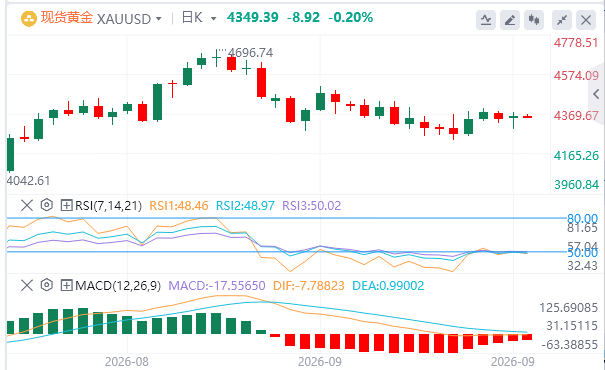Open the indicator line-chart icon in toolbar
The height and width of the screenshot is (370, 605).
[486, 20]
